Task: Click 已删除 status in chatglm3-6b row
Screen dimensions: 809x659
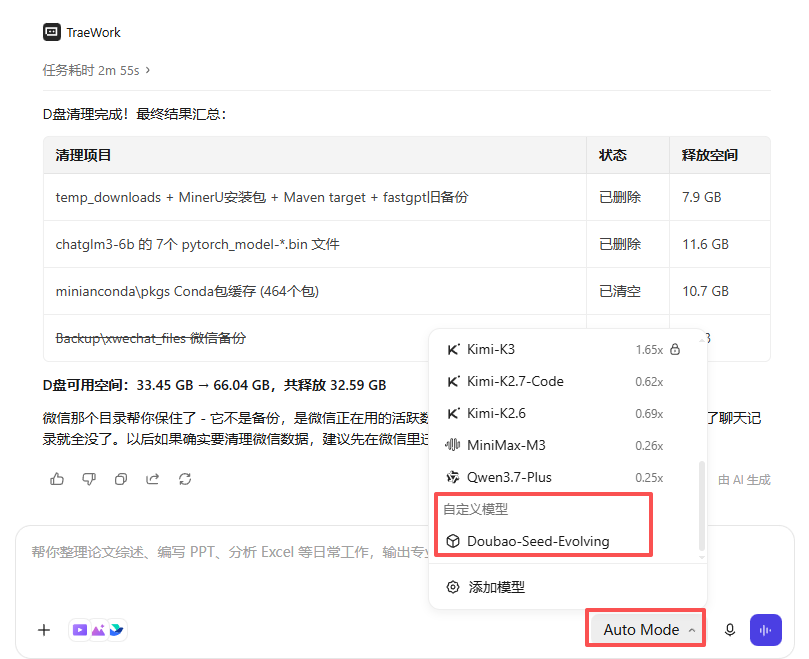Action: [620, 244]
